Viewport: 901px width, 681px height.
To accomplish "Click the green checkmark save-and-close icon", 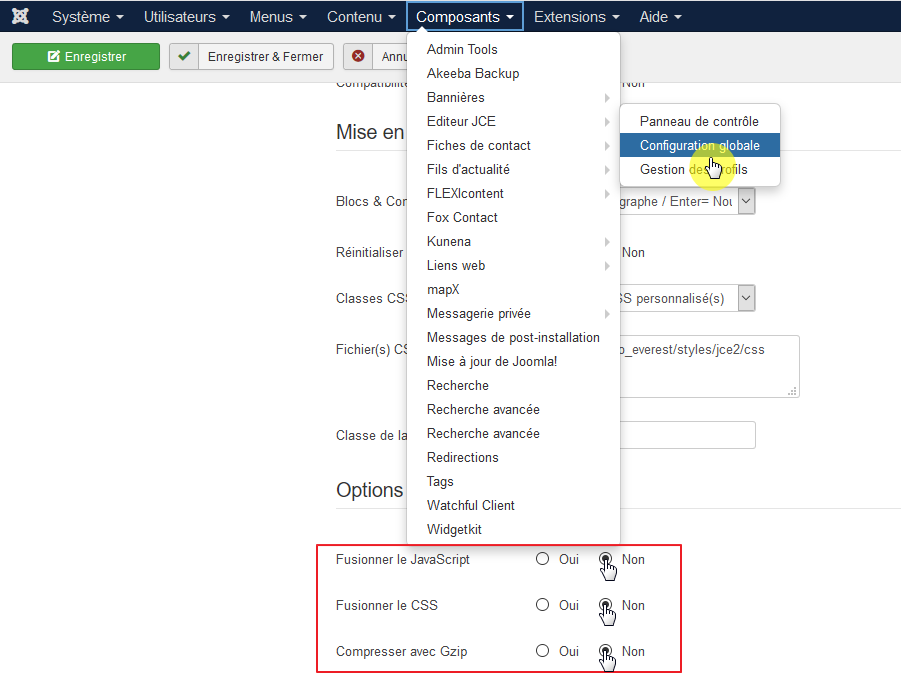I will (184, 56).
